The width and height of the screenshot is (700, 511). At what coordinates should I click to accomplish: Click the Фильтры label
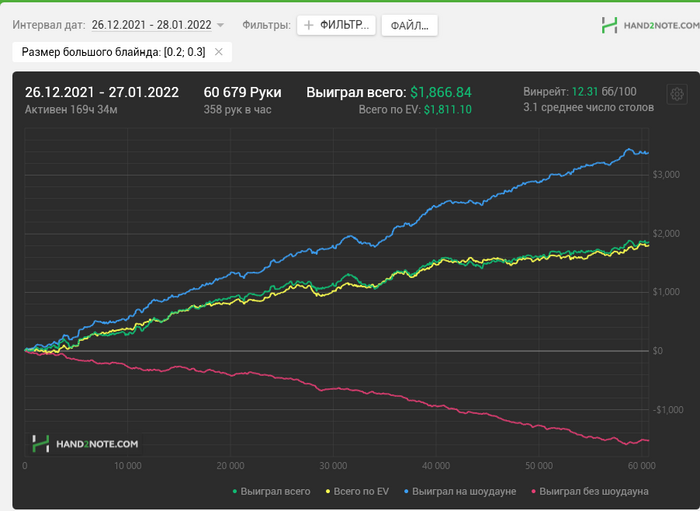click(x=266, y=25)
